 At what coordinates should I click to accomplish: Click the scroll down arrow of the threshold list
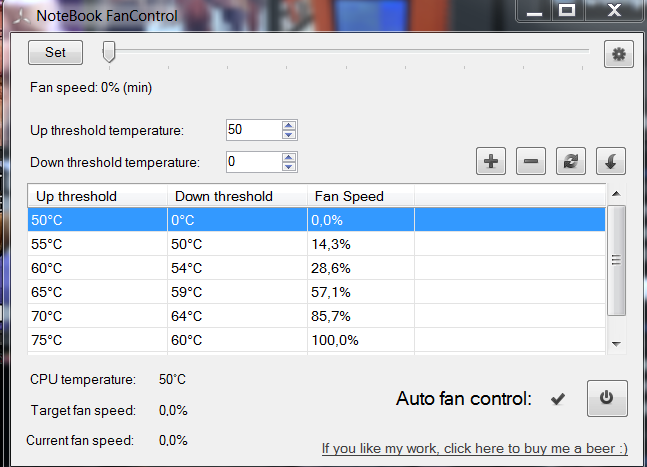click(616, 344)
